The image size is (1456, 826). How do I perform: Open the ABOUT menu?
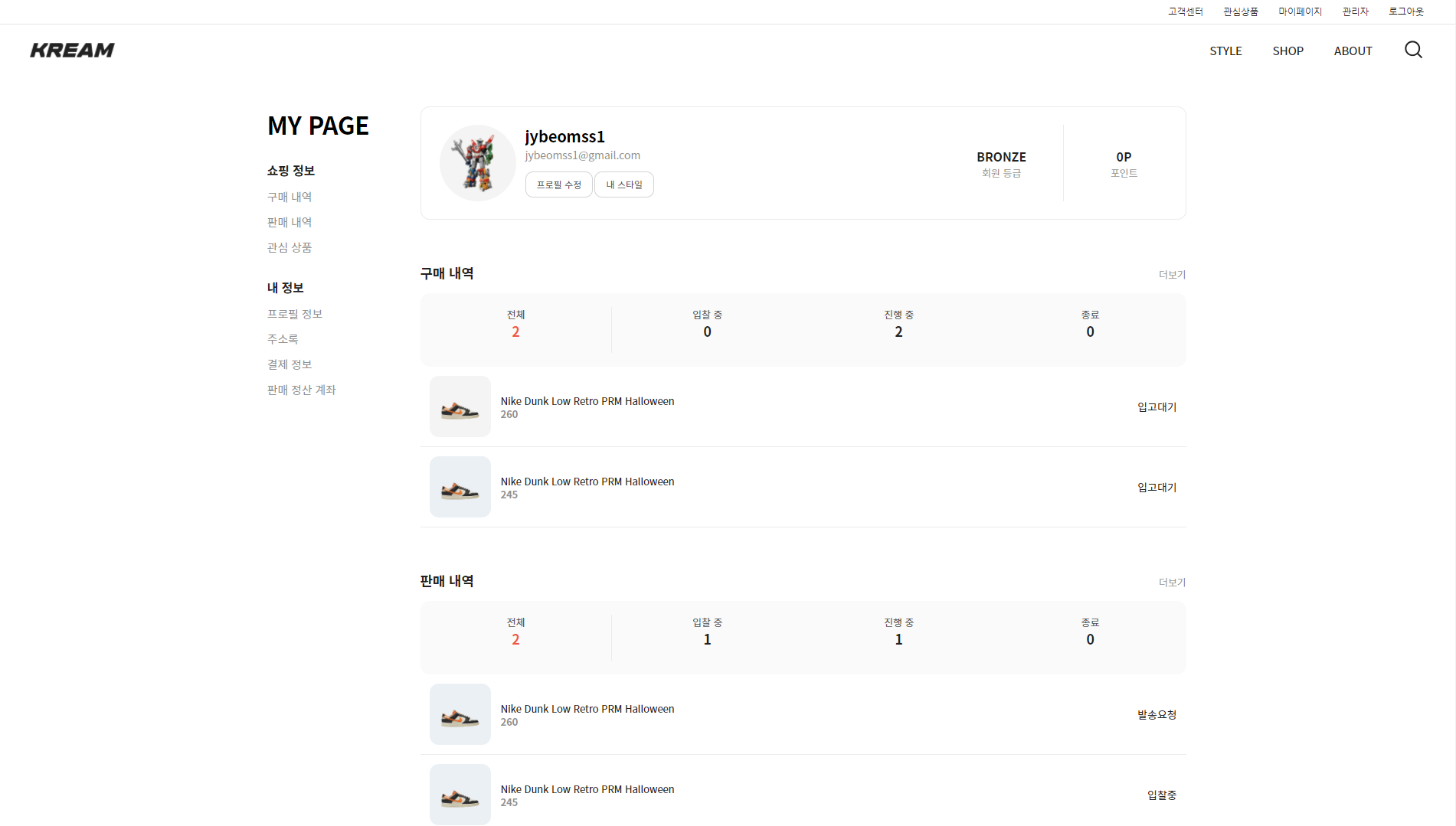coord(1353,51)
